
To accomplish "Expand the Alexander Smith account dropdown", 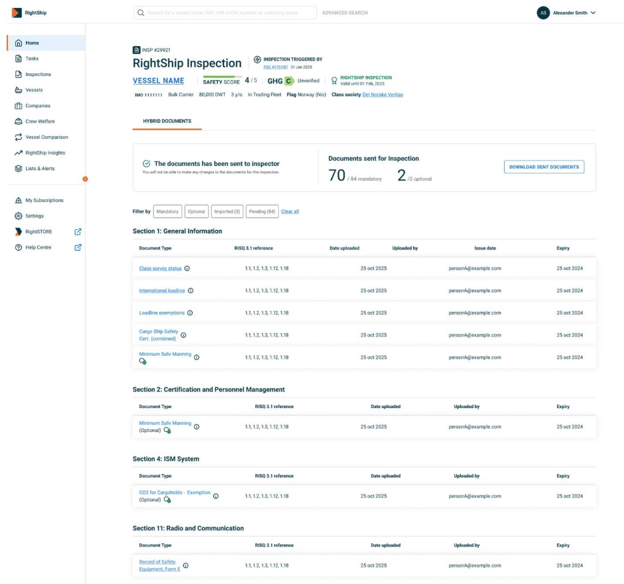I will click(593, 13).
